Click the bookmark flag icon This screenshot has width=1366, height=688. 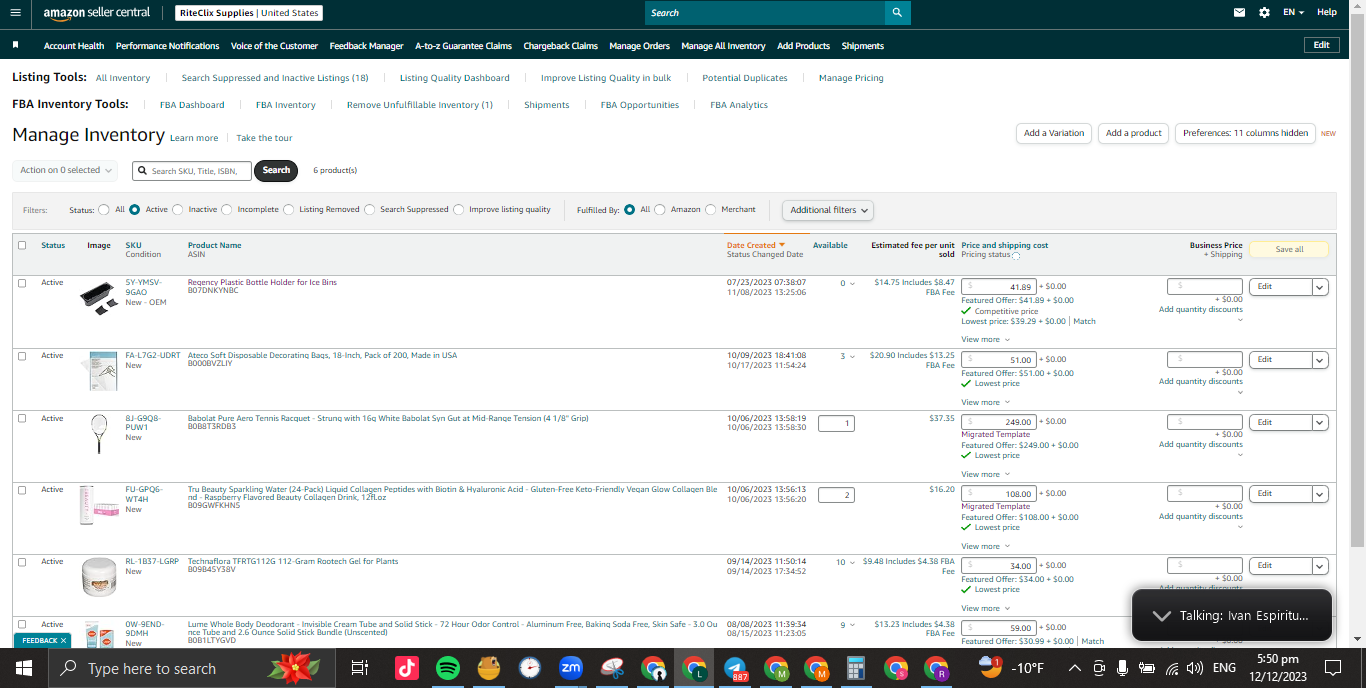click(x=15, y=45)
